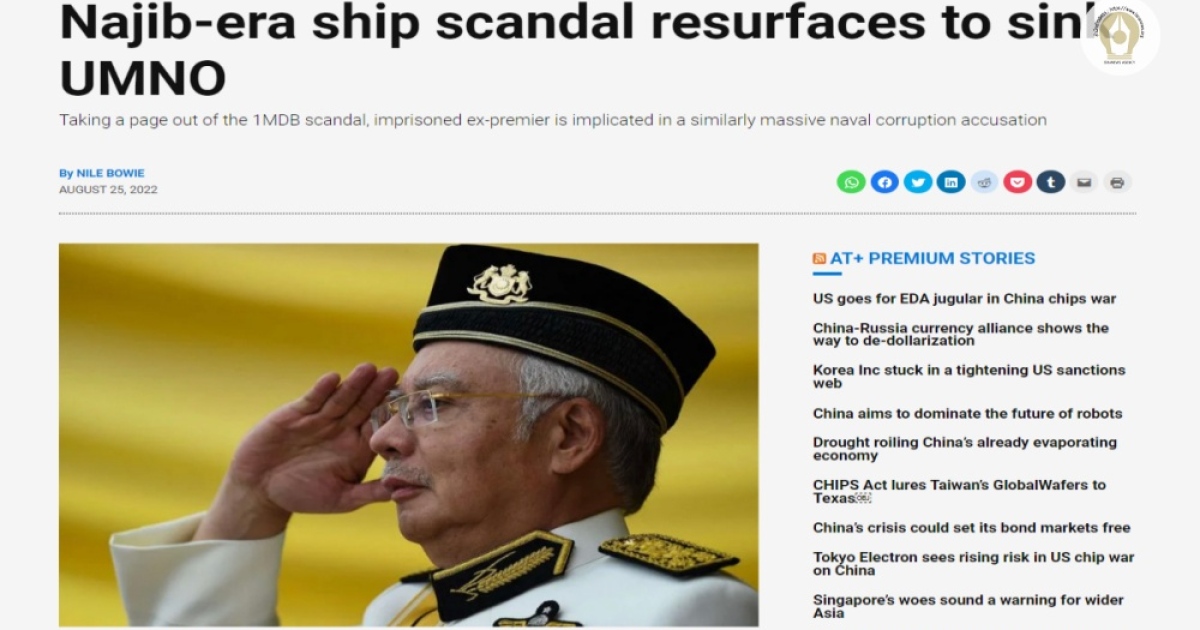Share article on Twitter
This screenshot has width=1200, height=630.
tap(918, 182)
